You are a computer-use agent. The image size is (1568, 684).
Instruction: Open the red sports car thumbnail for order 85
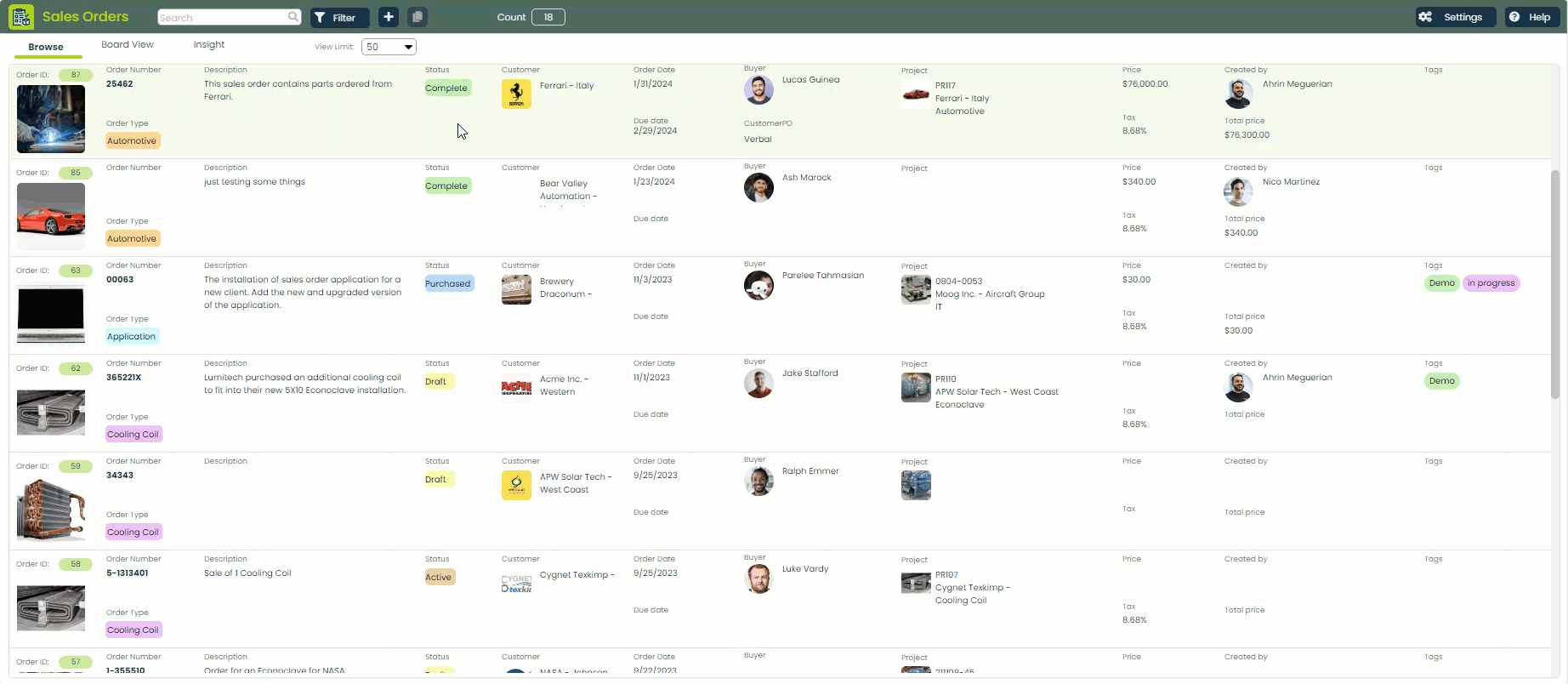point(51,216)
